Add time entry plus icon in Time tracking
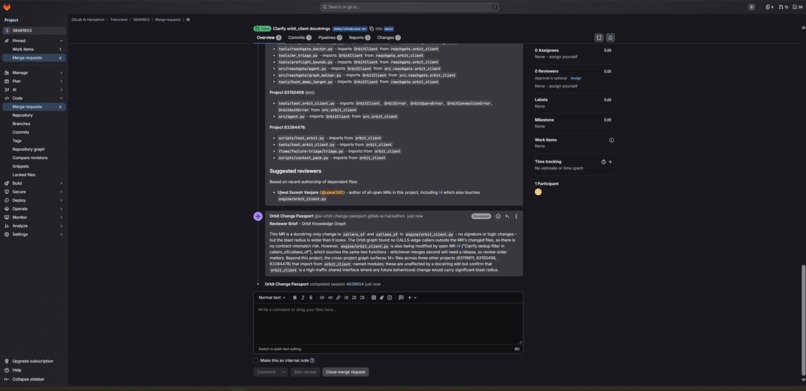 pyautogui.click(x=610, y=161)
